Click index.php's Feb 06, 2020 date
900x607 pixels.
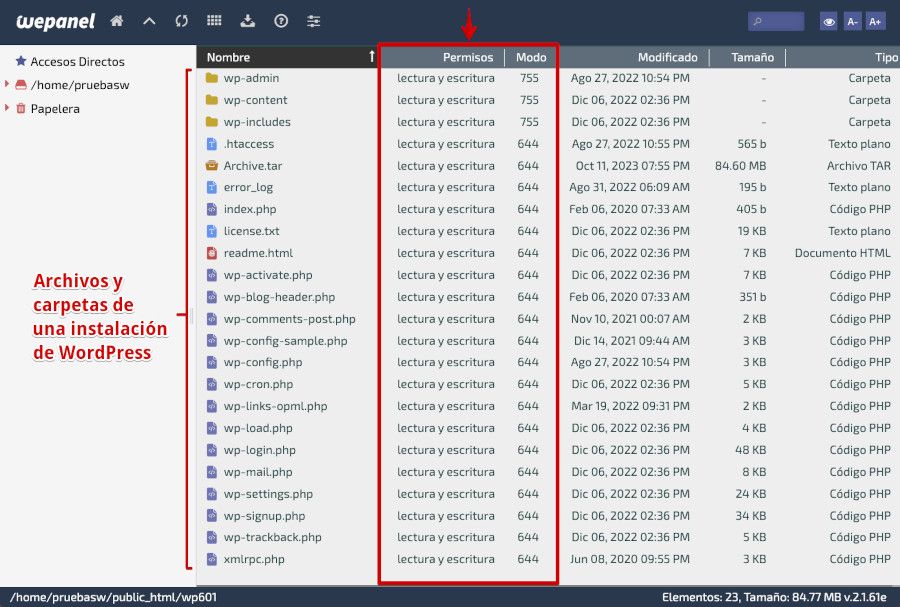pos(629,209)
